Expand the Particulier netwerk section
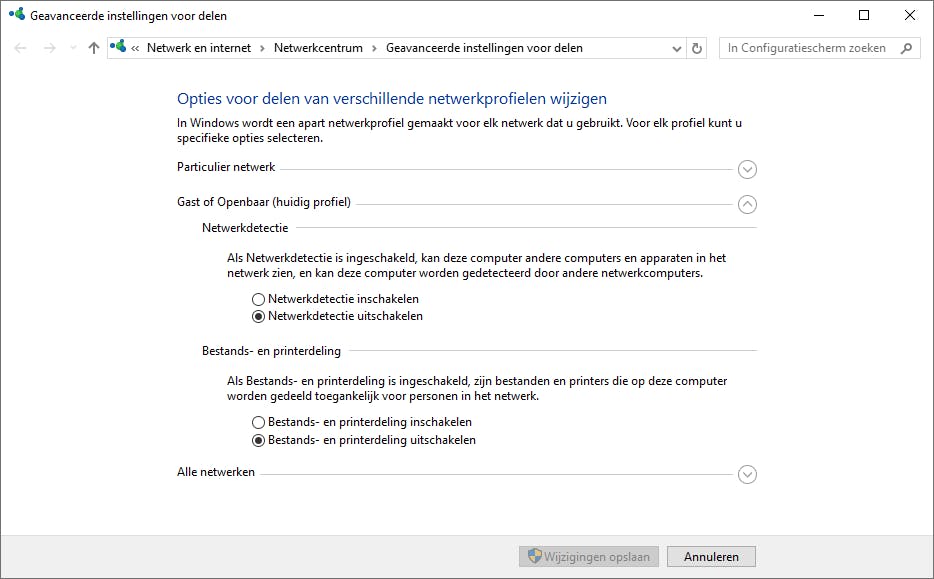Image resolution: width=934 pixels, height=579 pixels. click(x=747, y=170)
